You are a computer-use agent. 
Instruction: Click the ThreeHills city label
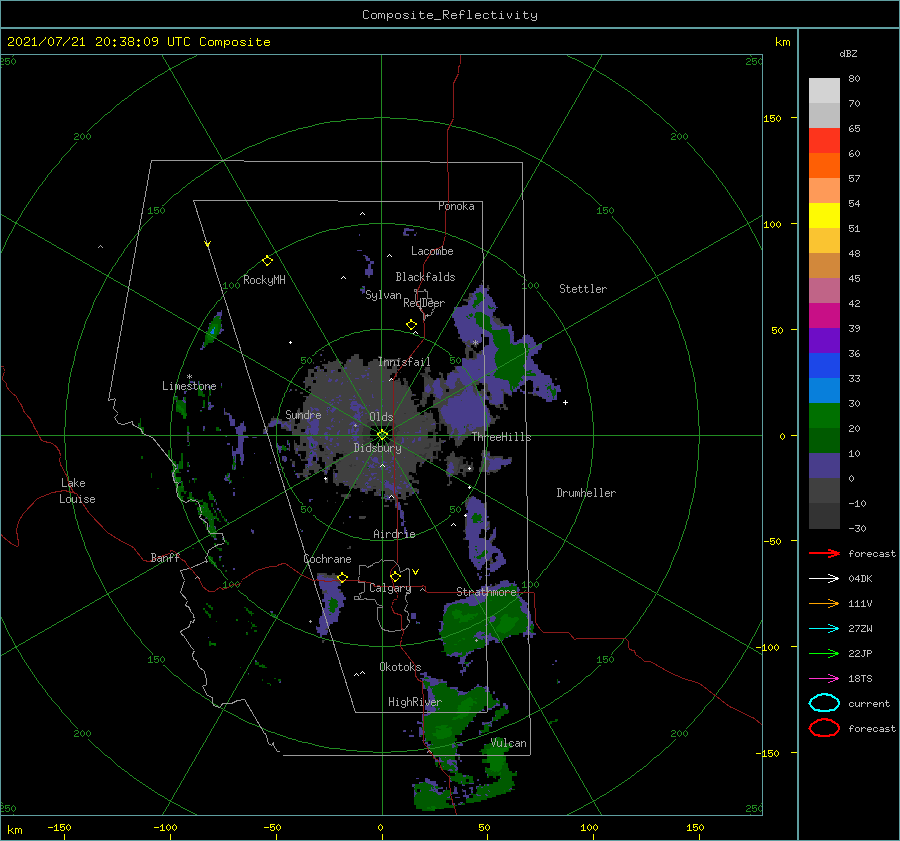tap(502, 437)
